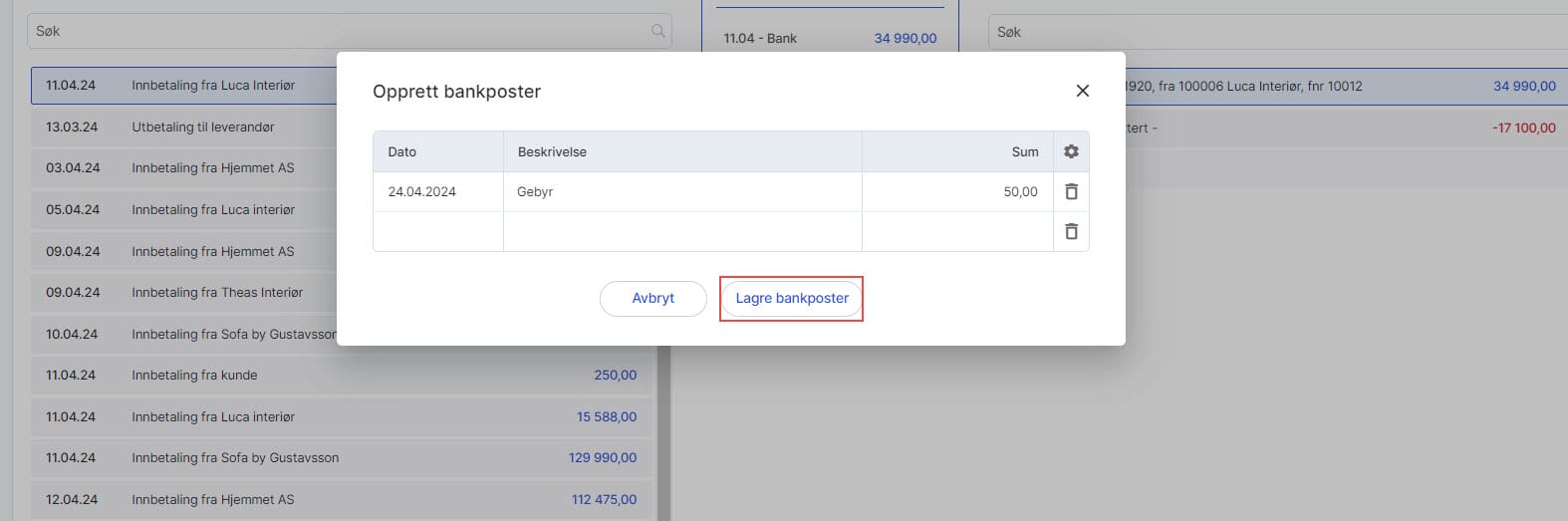Viewport: 1568px width, 521px height.
Task: Click the empty date cell in second row
Action: point(437,231)
